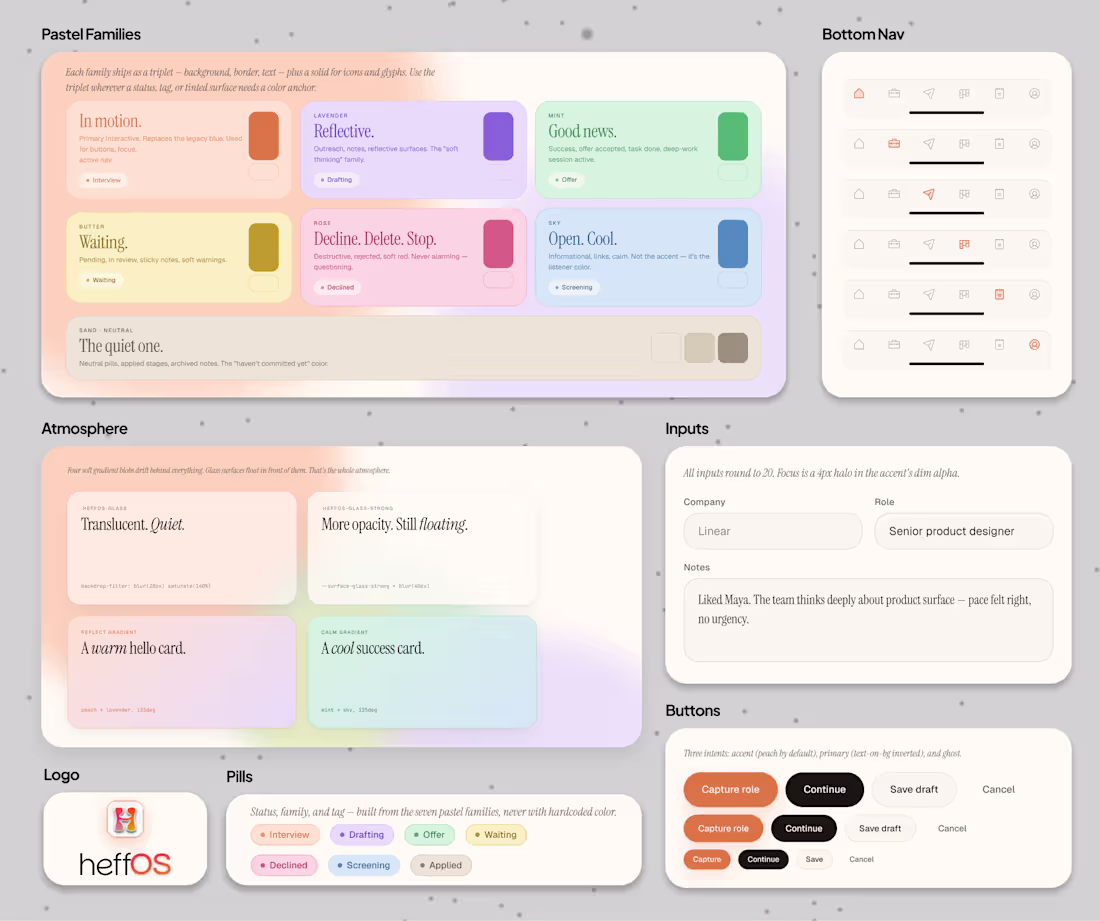Viewport: 1100px width, 921px height.
Task: Select the Screening pill in the Pills panel
Action: click(363, 866)
